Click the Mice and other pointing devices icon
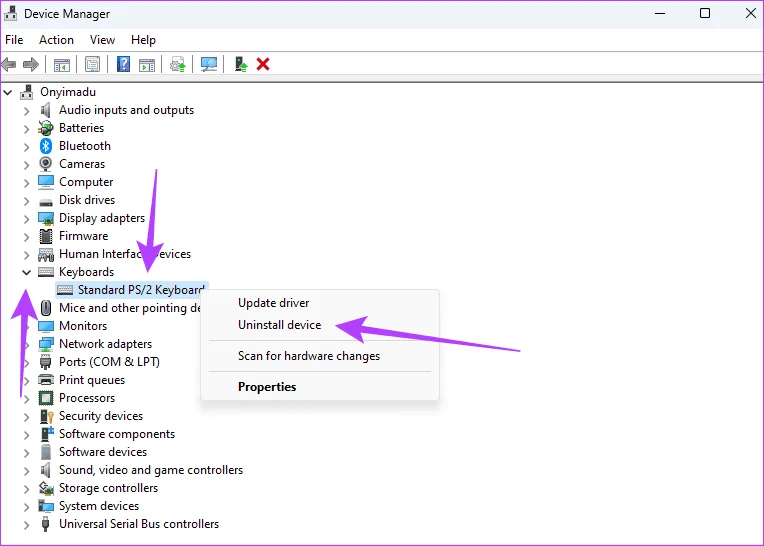The image size is (764, 546). pos(46,308)
